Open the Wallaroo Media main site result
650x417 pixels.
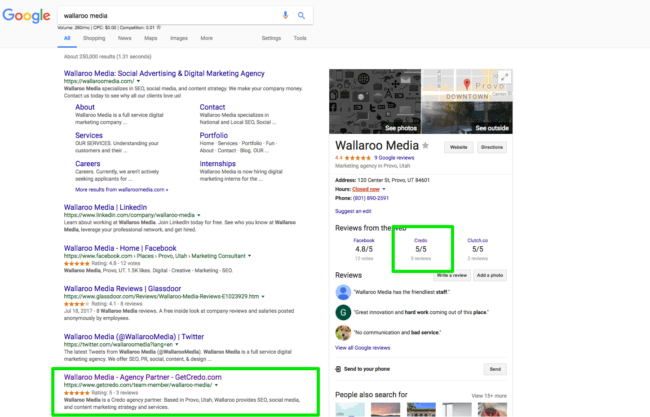164,73
